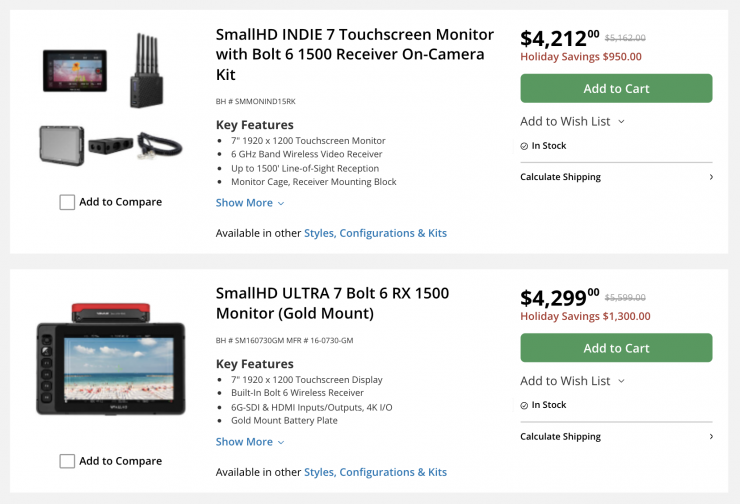Screen dimensions: 740x504
Task: Click the In Stock checkmark icon for ULTRA 7
Action: coord(524,405)
